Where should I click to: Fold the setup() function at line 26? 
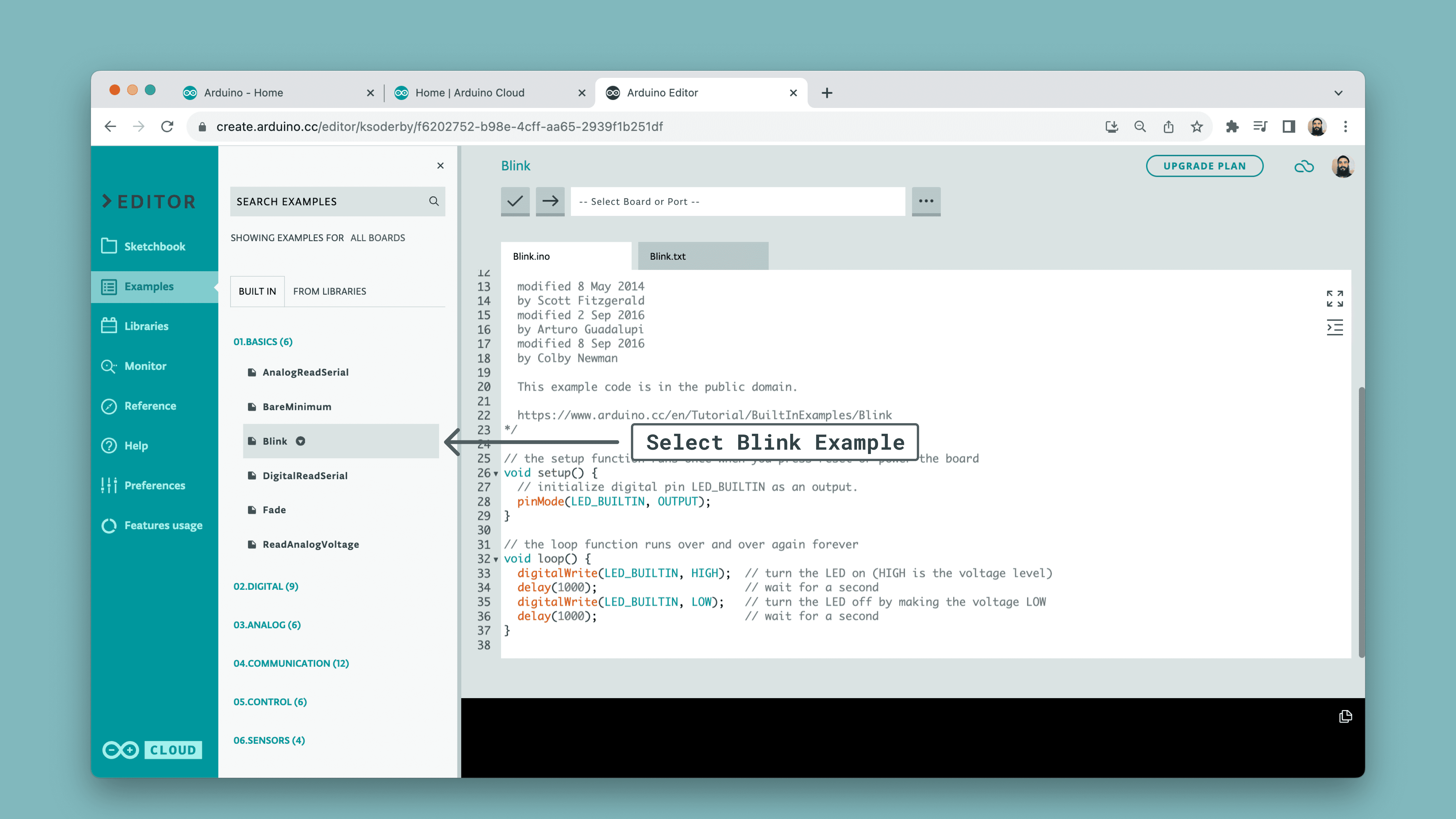coord(496,474)
